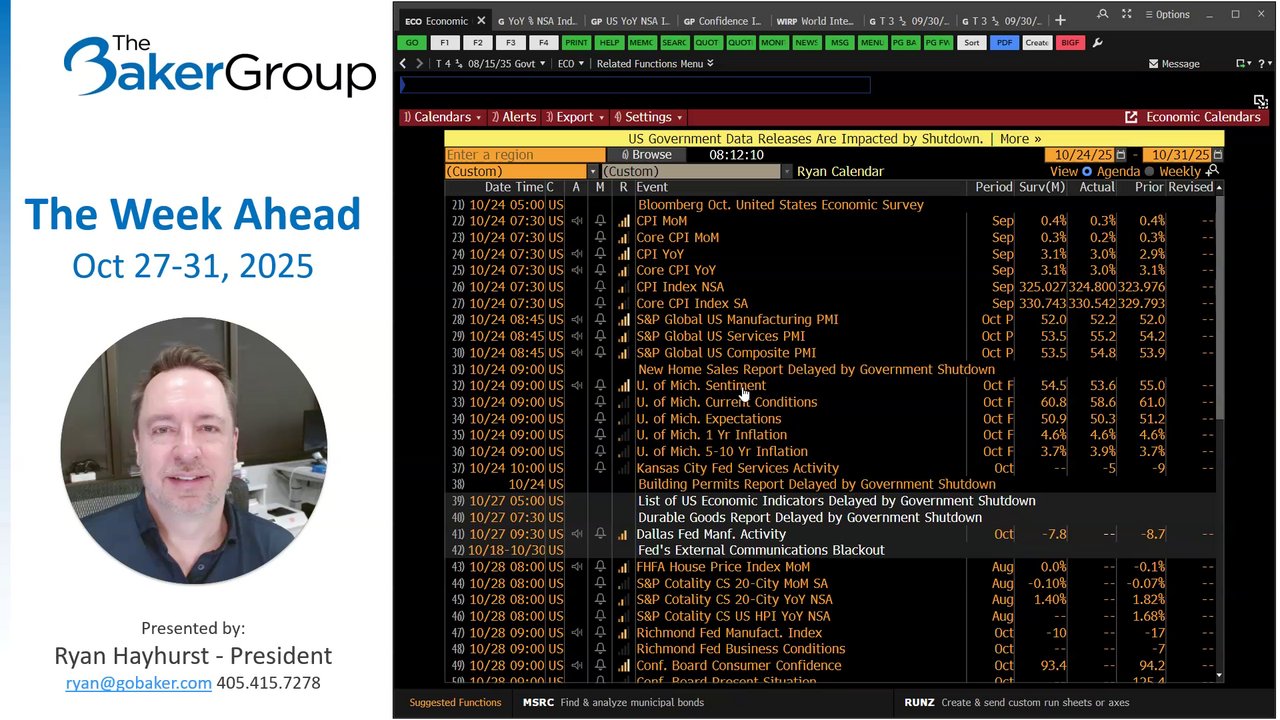Click the blue PDF button

pyautogui.click(x=1003, y=43)
